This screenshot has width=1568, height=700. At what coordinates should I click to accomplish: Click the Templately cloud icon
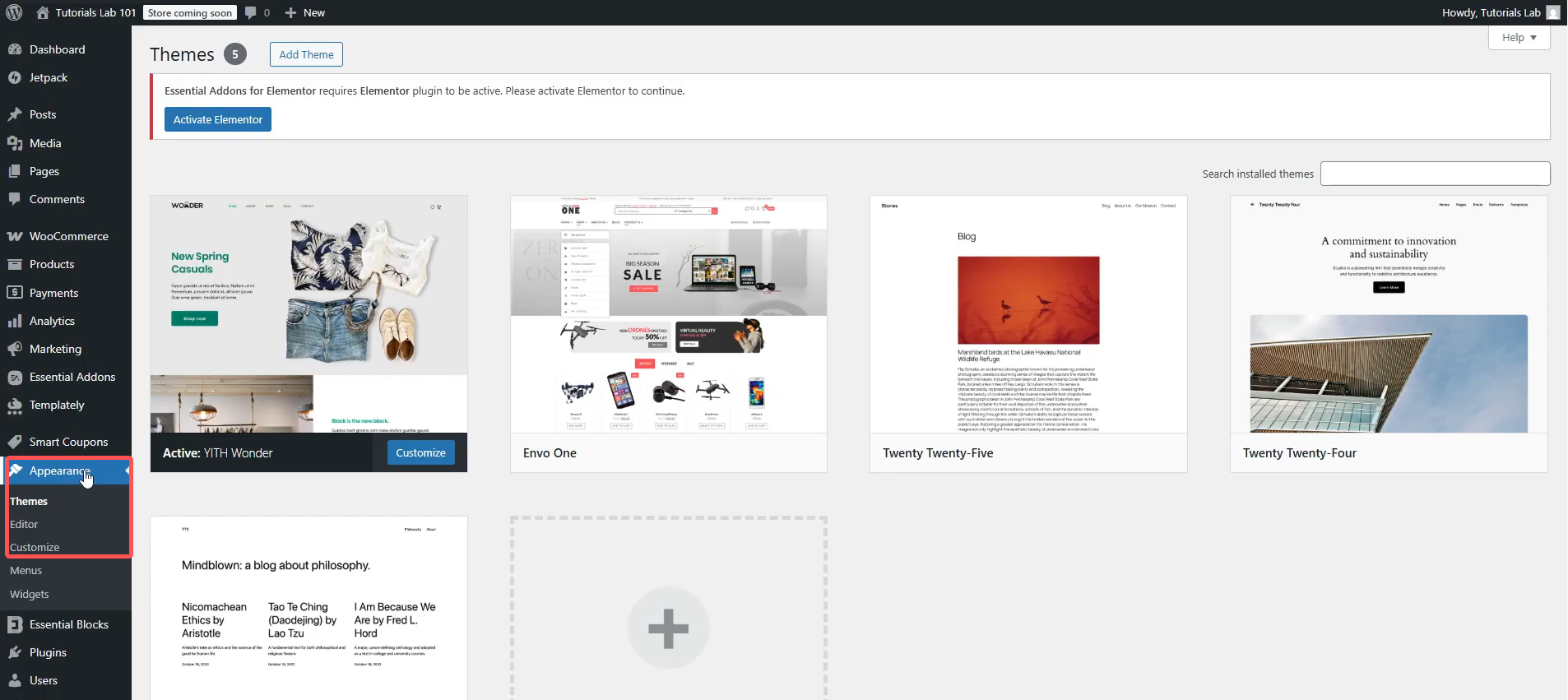click(15, 405)
